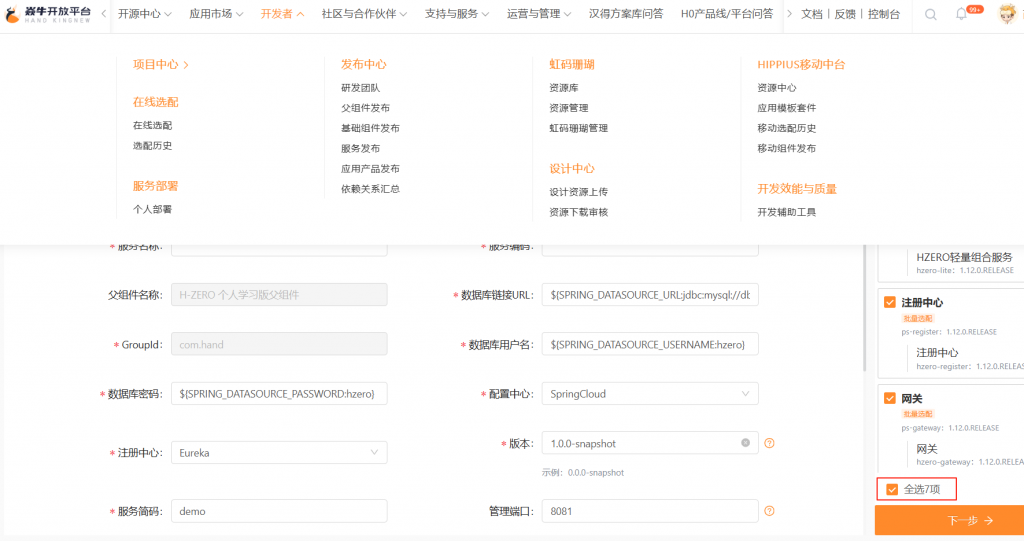1024x541 pixels.
Task: Click the search magnifier icon in header
Action: tap(930, 15)
